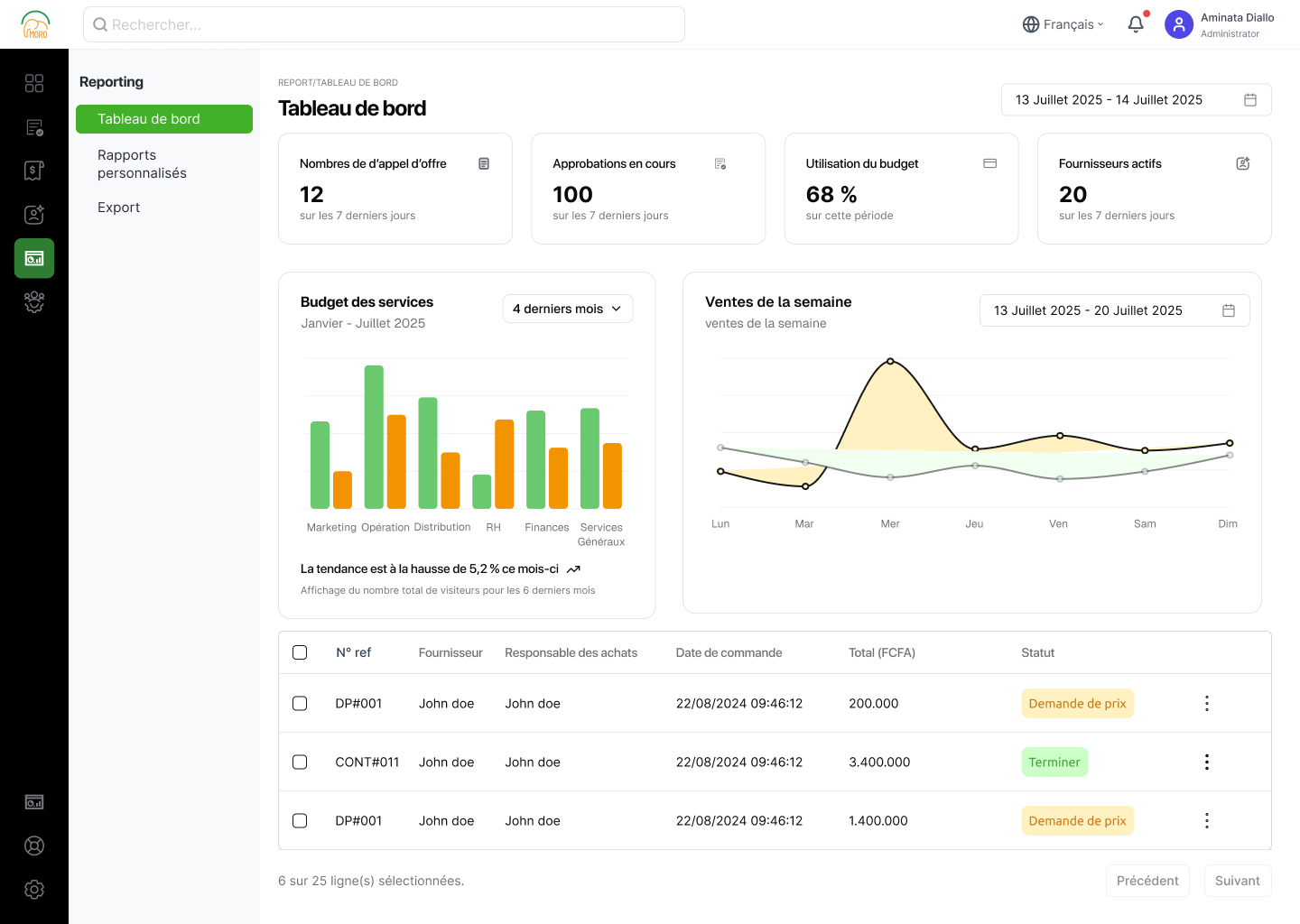Click the invoice dollar icon in sidebar

click(34, 171)
